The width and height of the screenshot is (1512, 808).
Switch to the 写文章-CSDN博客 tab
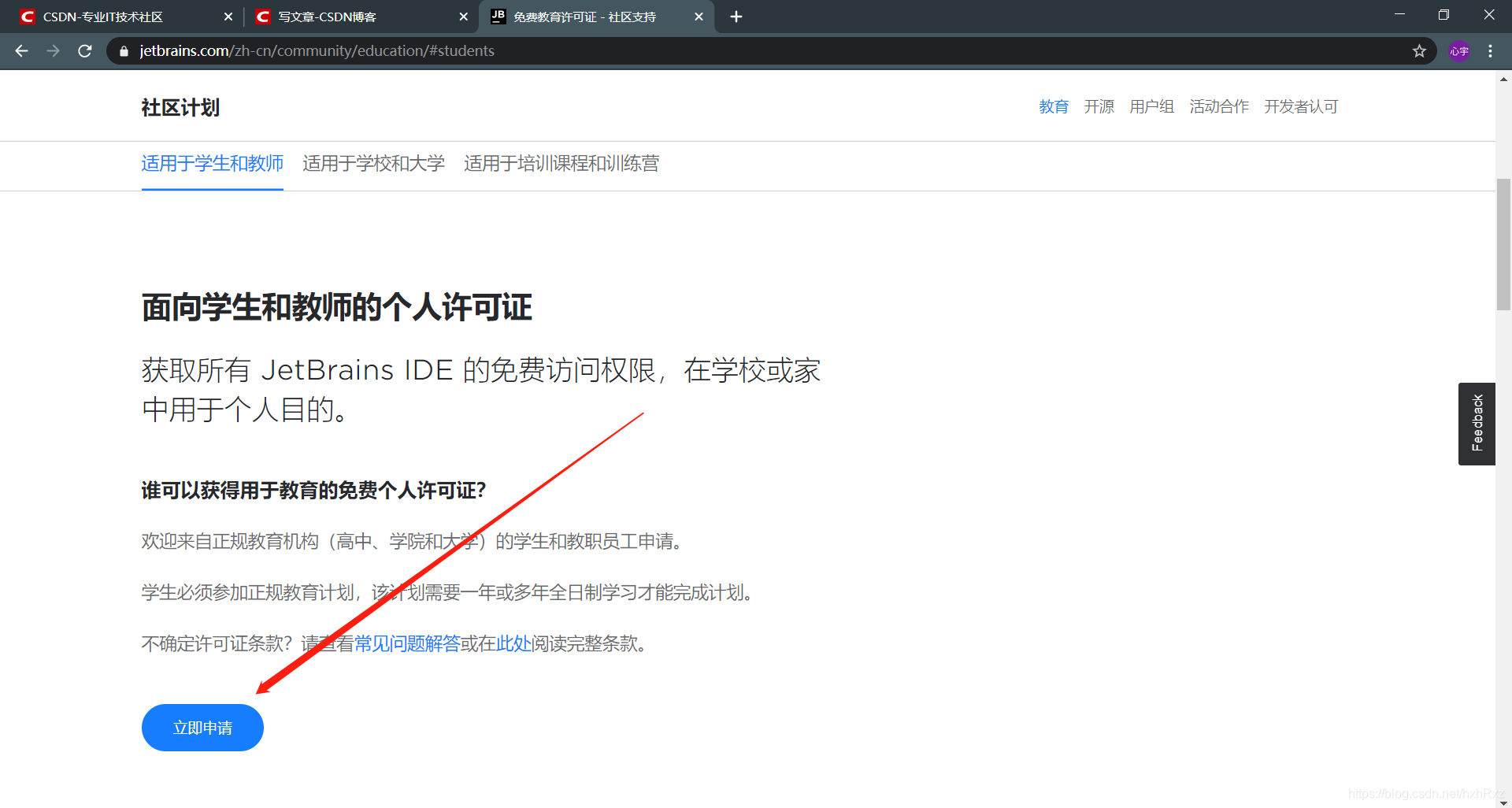[361, 17]
